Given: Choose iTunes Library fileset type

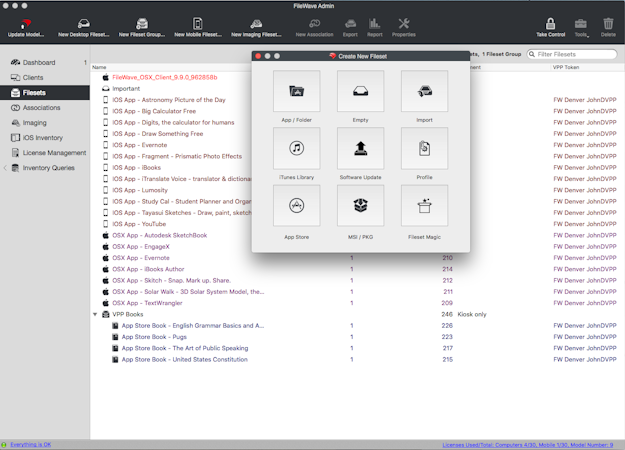Looking at the screenshot, I should click(297, 148).
